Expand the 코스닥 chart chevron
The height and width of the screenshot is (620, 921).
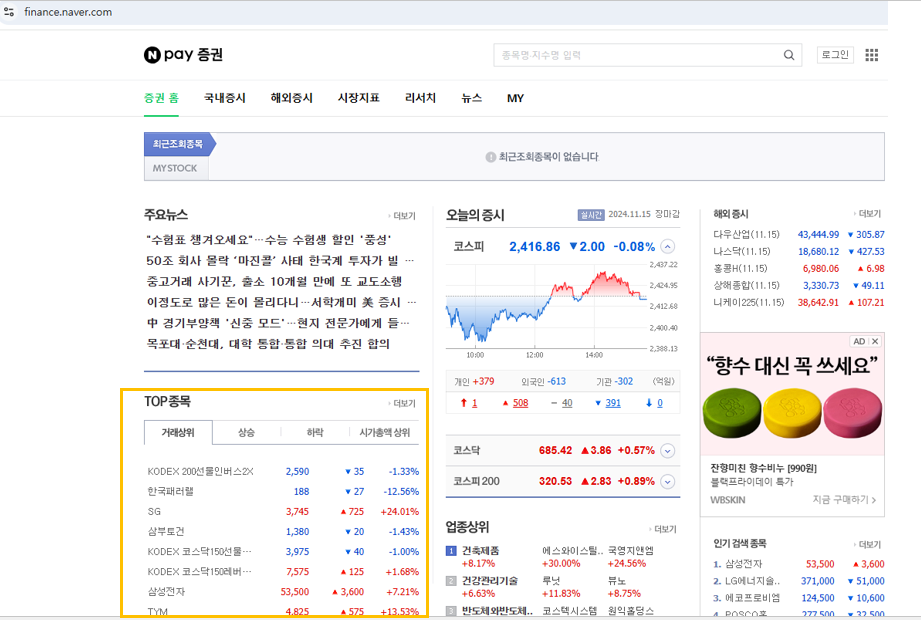point(668,451)
